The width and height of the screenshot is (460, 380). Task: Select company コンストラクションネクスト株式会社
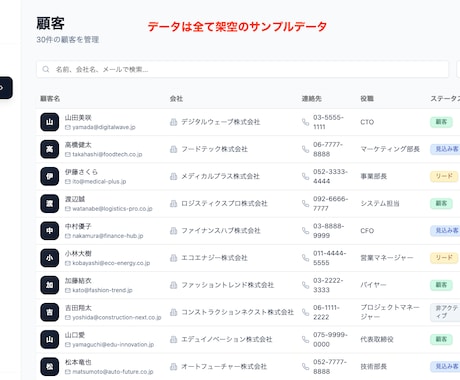(x=237, y=312)
